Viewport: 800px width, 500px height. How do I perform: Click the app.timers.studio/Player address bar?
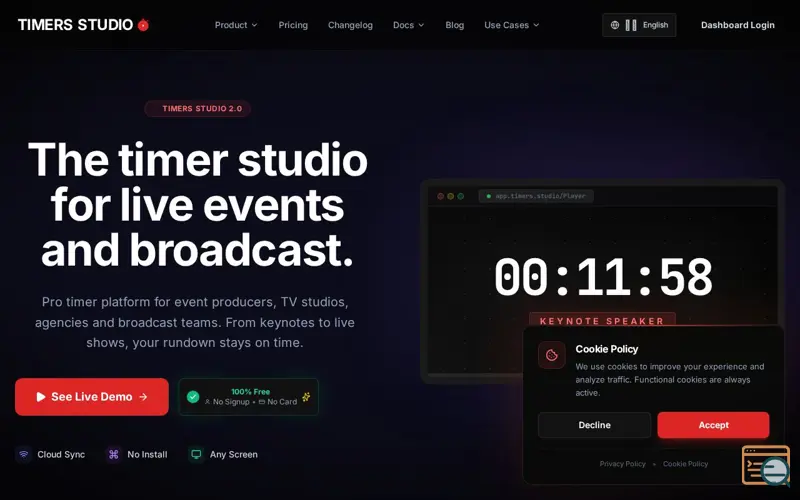[536, 196]
